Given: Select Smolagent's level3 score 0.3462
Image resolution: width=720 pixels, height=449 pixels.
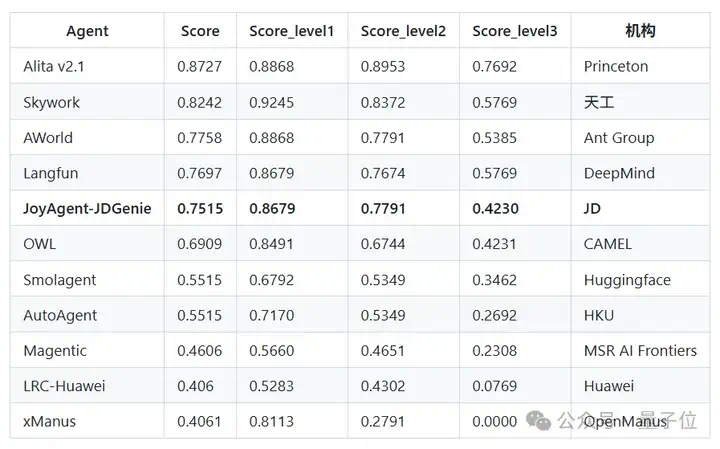Looking at the screenshot, I should (x=495, y=280).
